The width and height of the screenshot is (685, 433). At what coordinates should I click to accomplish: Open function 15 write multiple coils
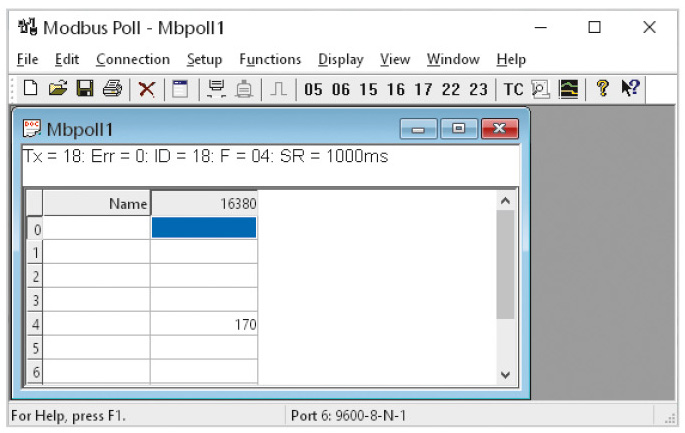coord(368,90)
